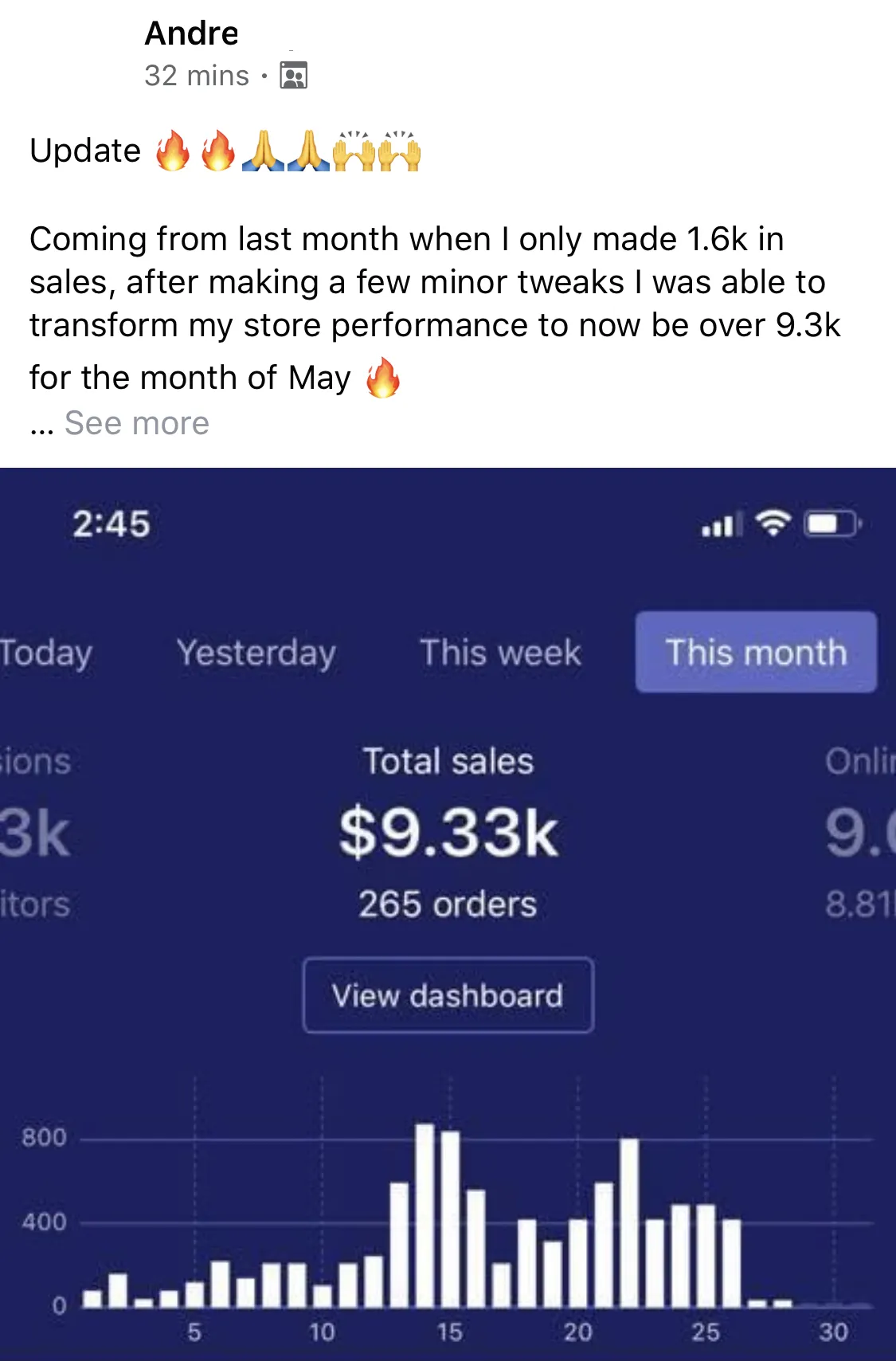The width and height of the screenshot is (896, 1361).
Task: Click the post author's profile picture
Action: 80,54
